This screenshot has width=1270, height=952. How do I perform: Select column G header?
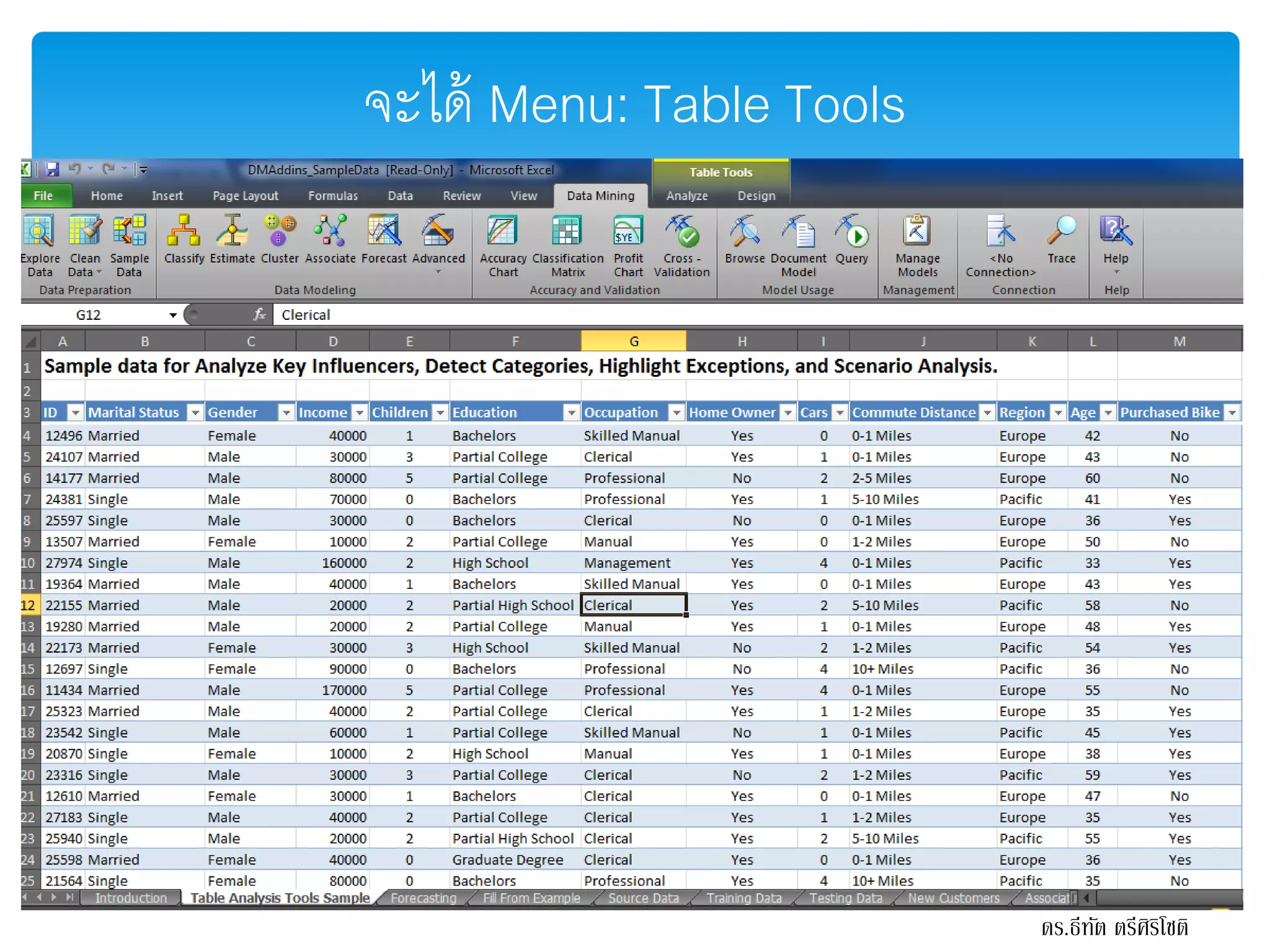(633, 342)
